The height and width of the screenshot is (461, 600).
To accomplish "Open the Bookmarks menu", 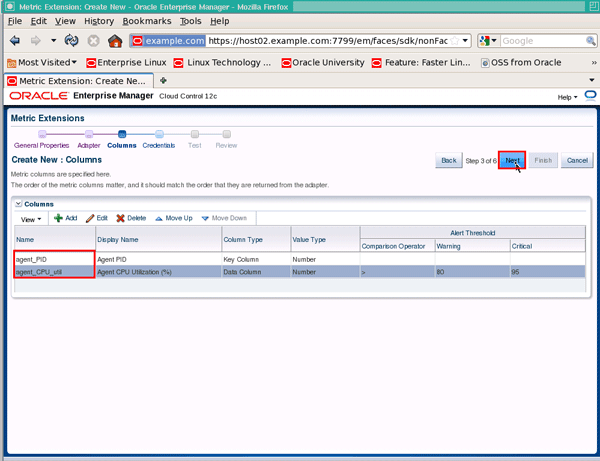I will point(147,21).
